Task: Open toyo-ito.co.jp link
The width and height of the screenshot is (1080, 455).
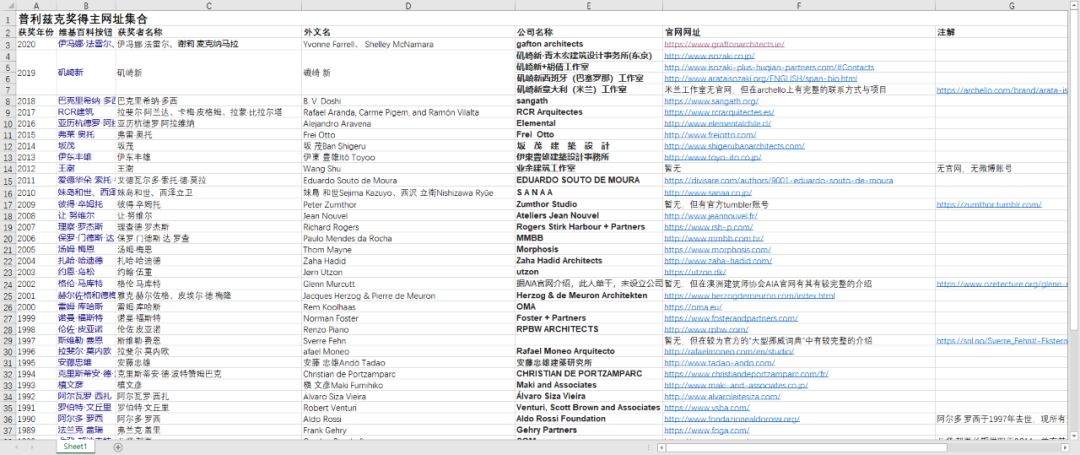Action: click(712, 157)
